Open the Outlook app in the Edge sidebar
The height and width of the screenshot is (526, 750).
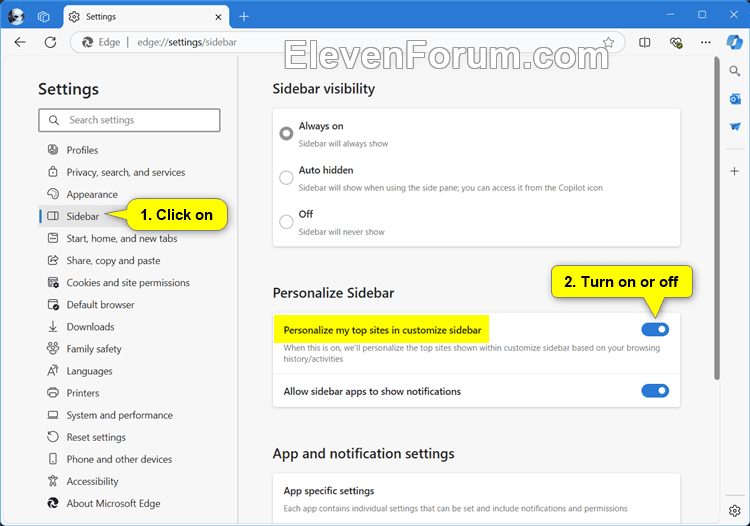coord(735,99)
